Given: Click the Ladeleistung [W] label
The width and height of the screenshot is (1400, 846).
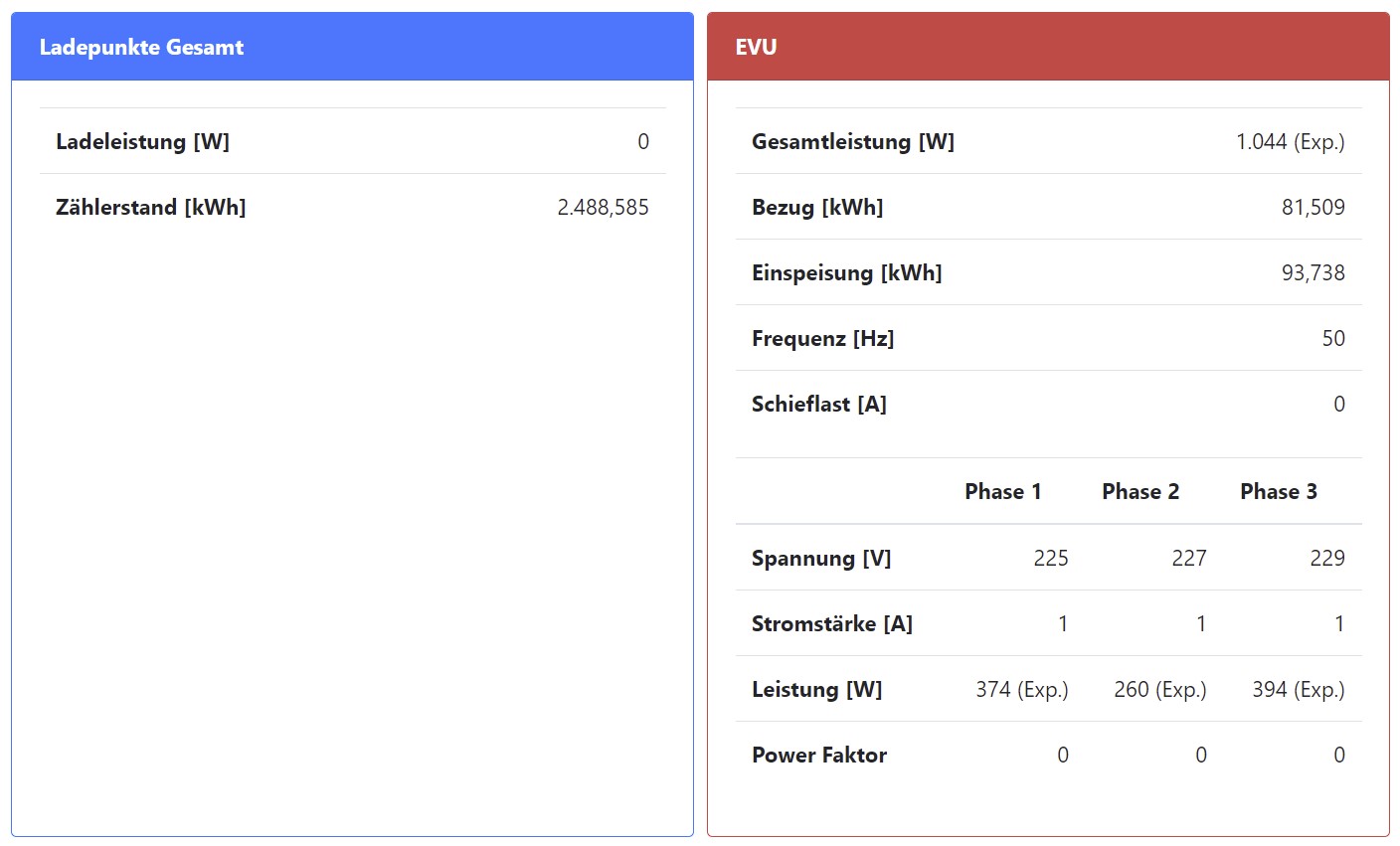Looking at the screenshot, I should pos(142,141).
